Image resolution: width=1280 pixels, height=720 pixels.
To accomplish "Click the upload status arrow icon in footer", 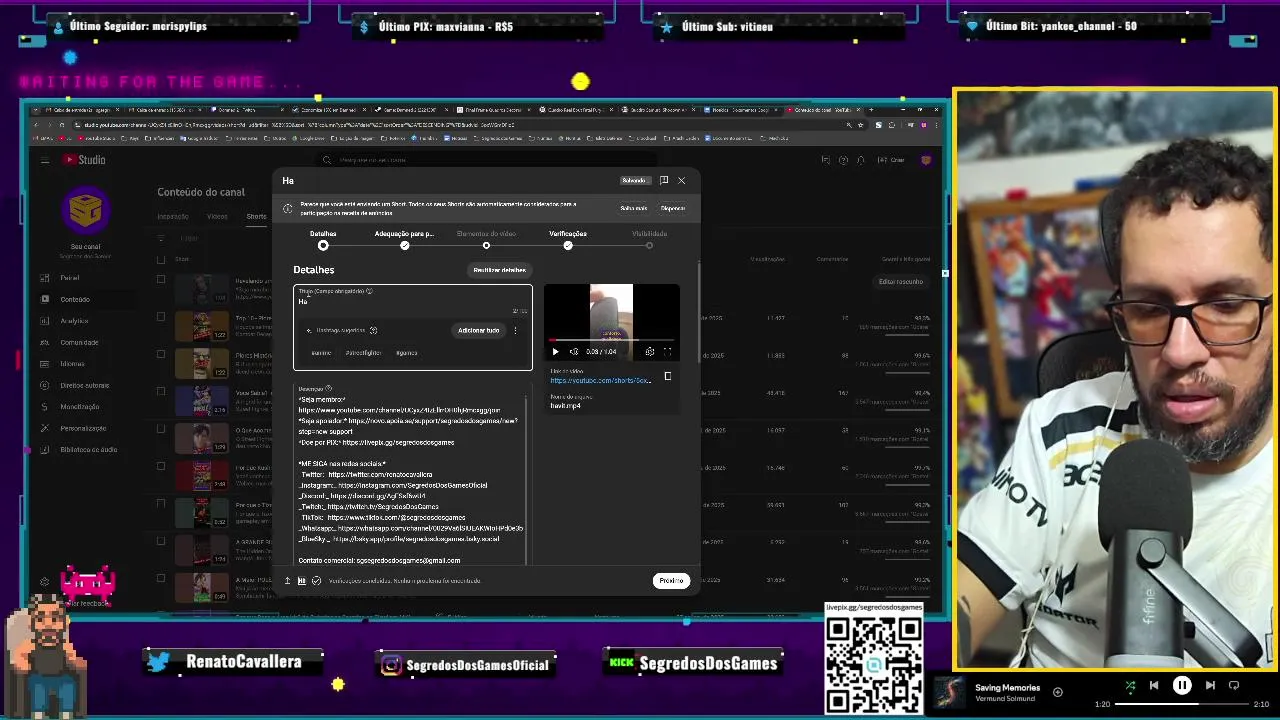I will click(x=287, y=581).
